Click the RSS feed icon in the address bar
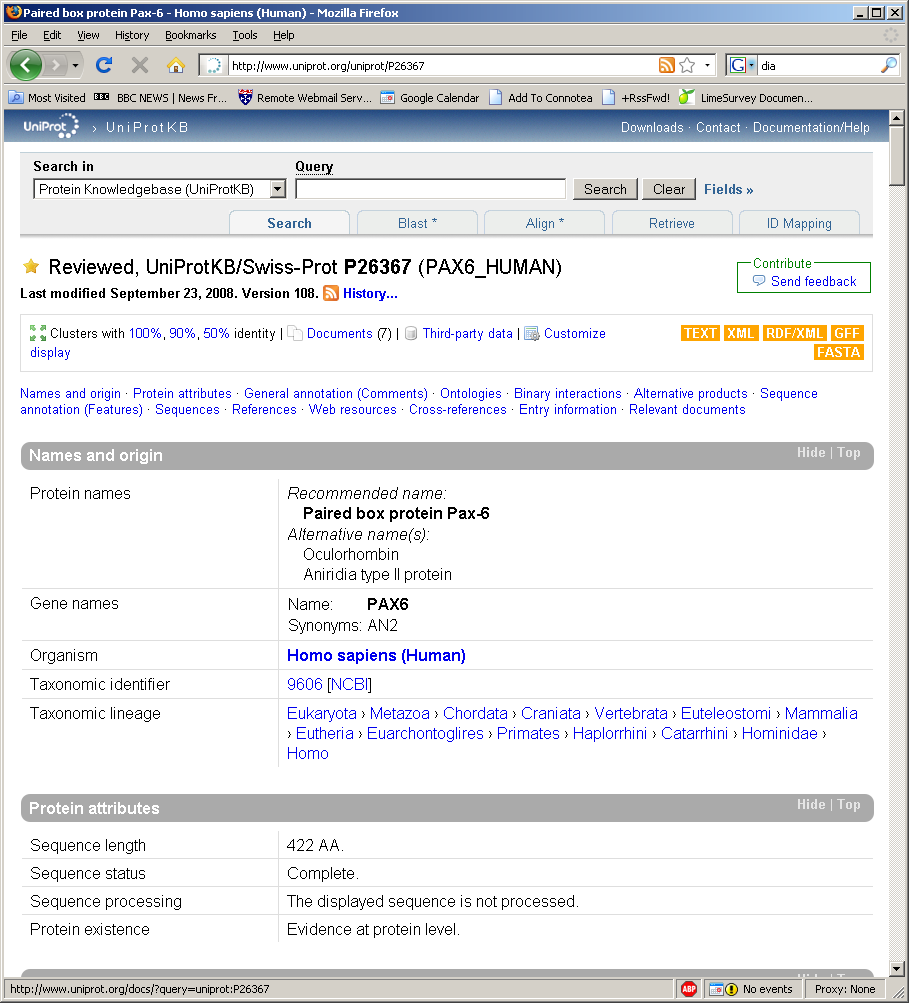This screenshot has width=909, height=1003. (666, 65)
